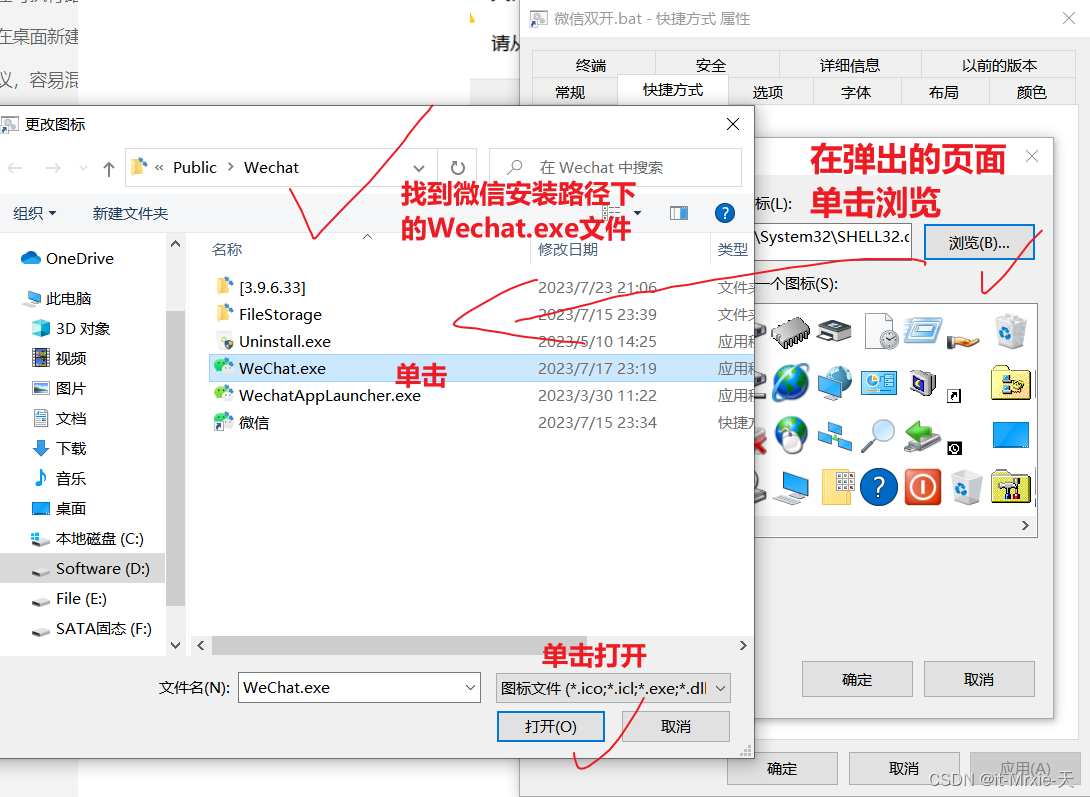Select the red power button icon
This screenshot has height=797, width=1090.
pyautogui.click(x=922, y=487)
